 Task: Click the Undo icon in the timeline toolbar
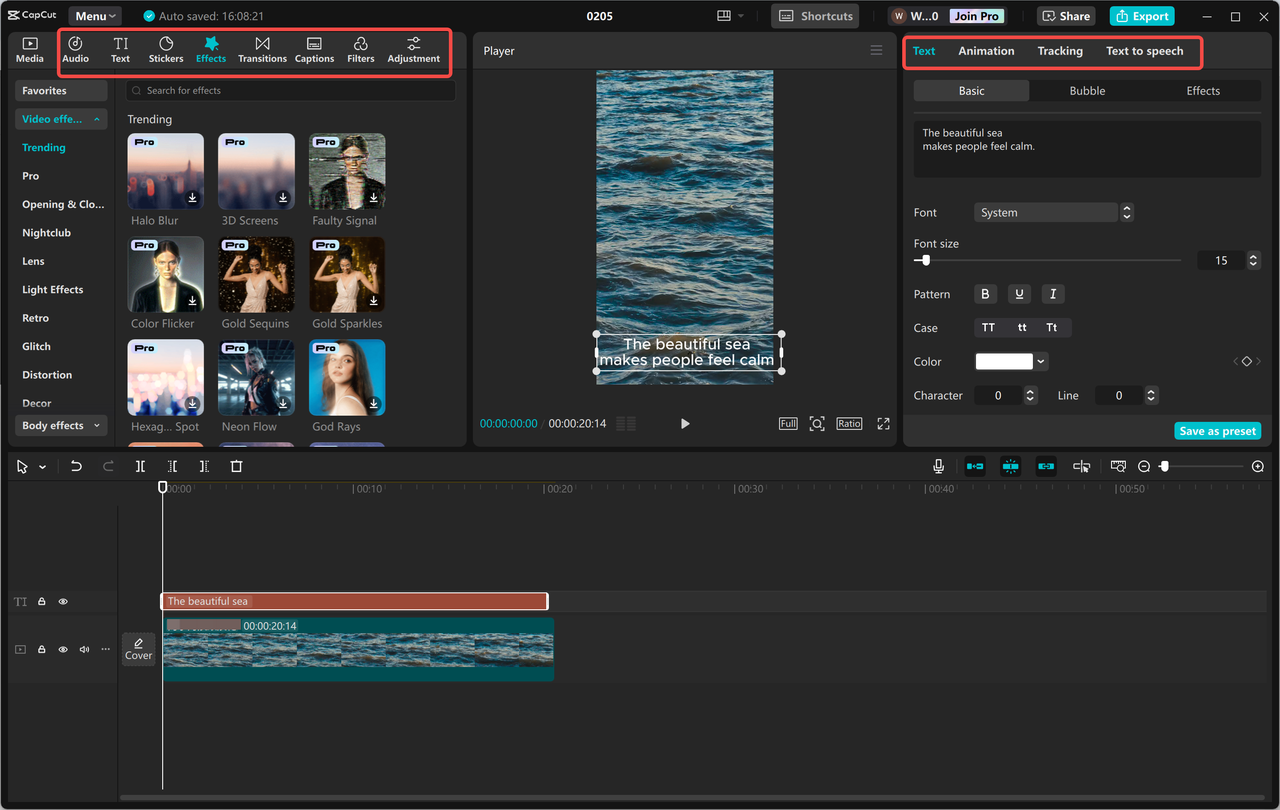coord(77,465)
